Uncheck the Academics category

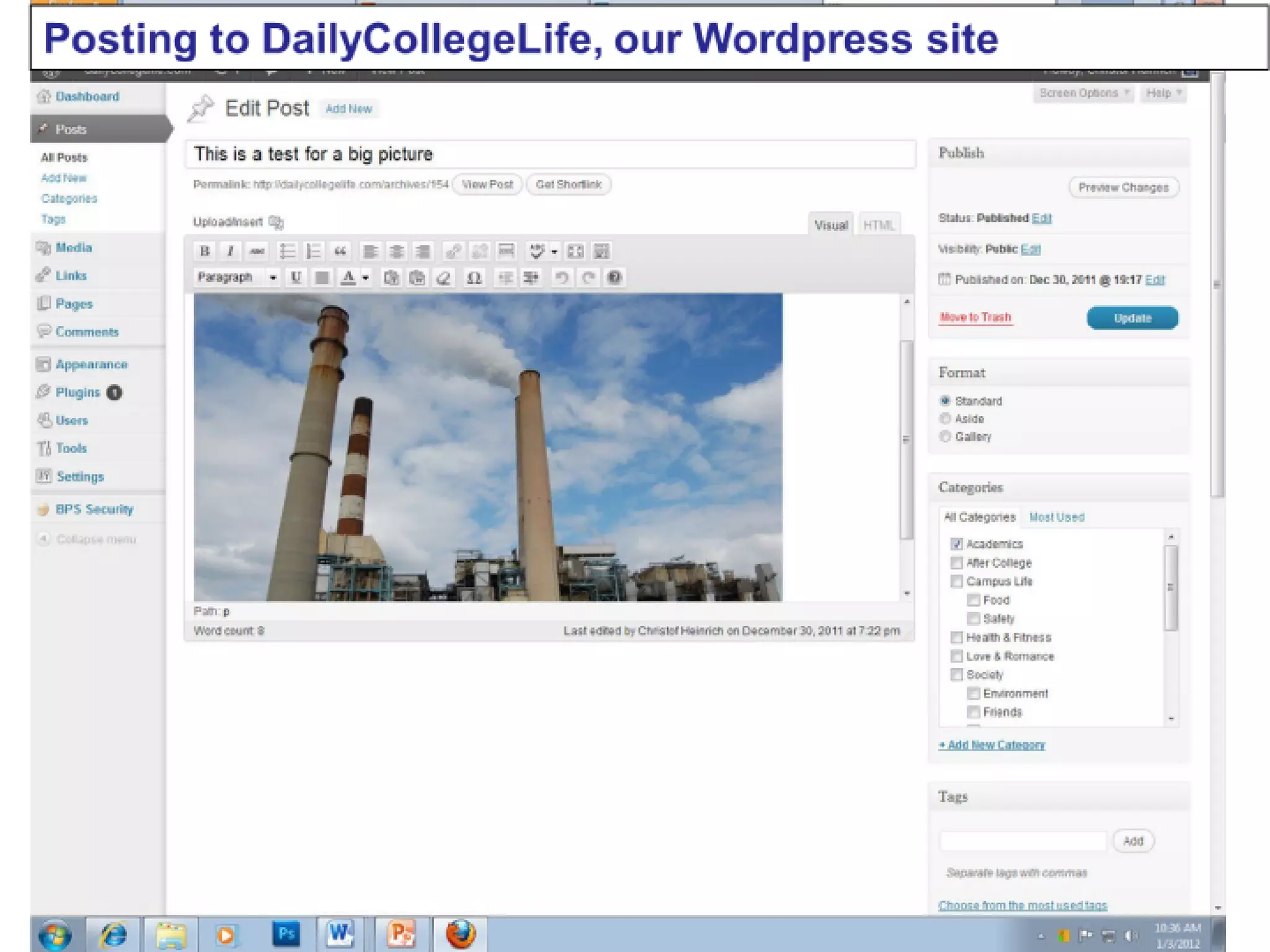coord(956,544)
